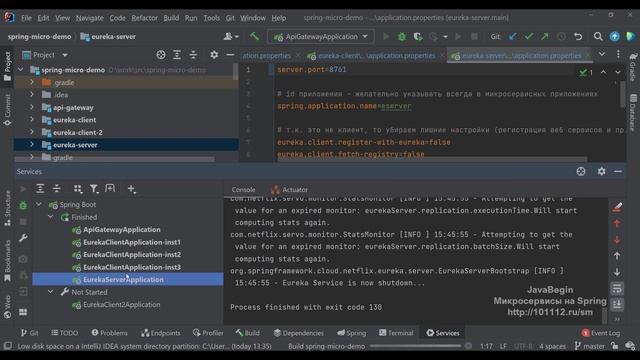Screen dimensions: 640x360
Task: Click the Build project hammer icon
Action: 254,37
